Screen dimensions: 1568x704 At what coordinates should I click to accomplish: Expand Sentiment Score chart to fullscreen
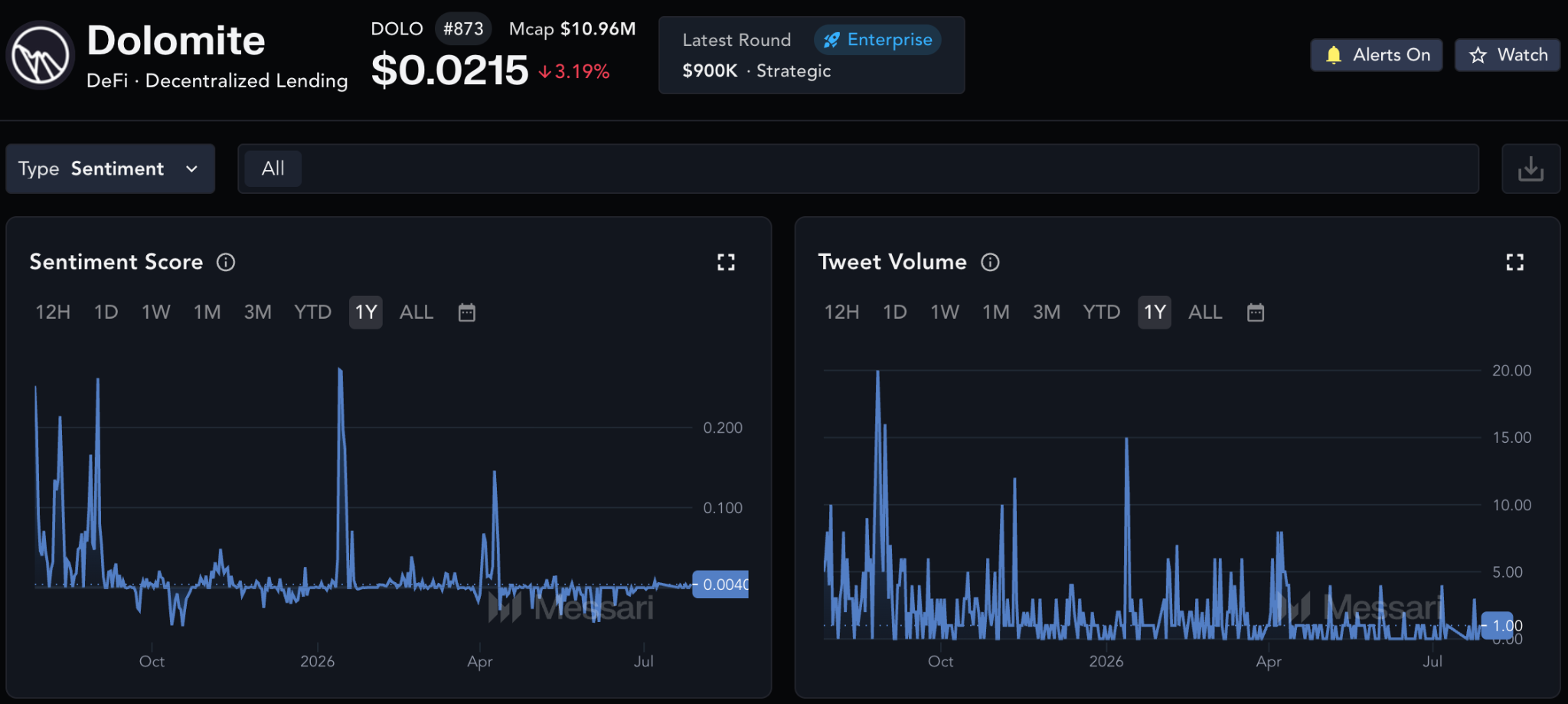tap(726, 263)
